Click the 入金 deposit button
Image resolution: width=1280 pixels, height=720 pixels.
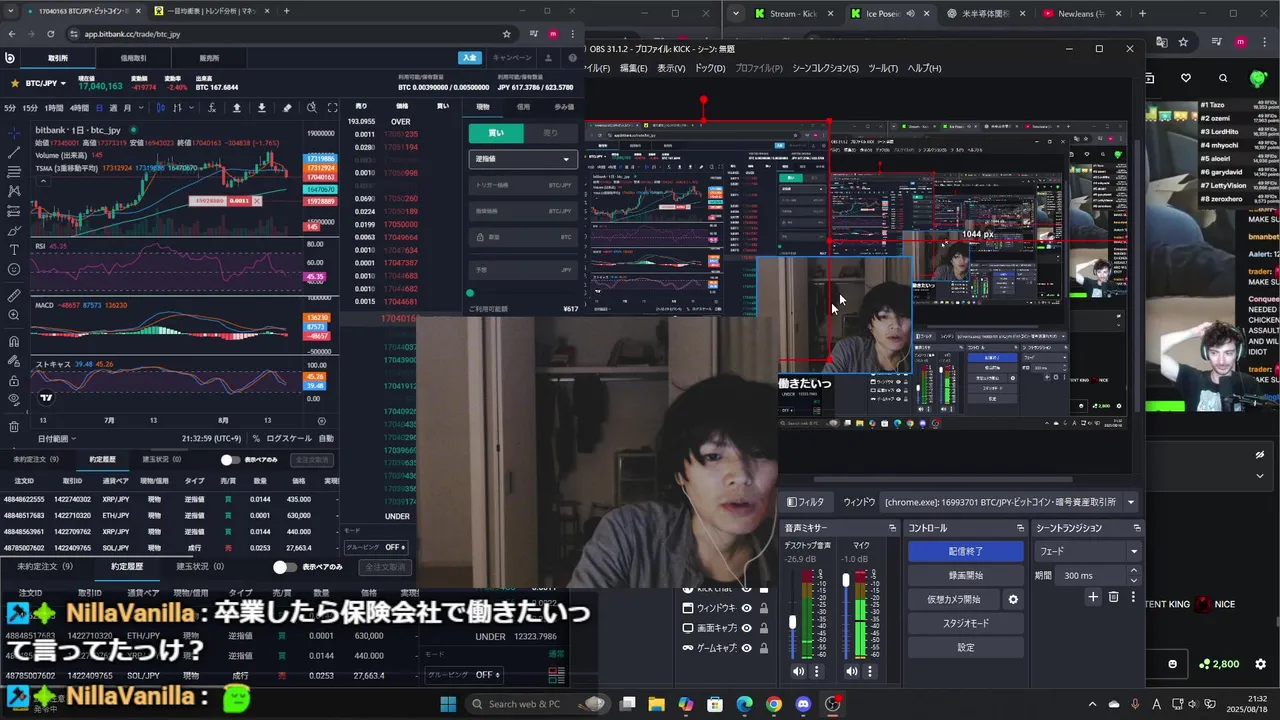[470, 58]
